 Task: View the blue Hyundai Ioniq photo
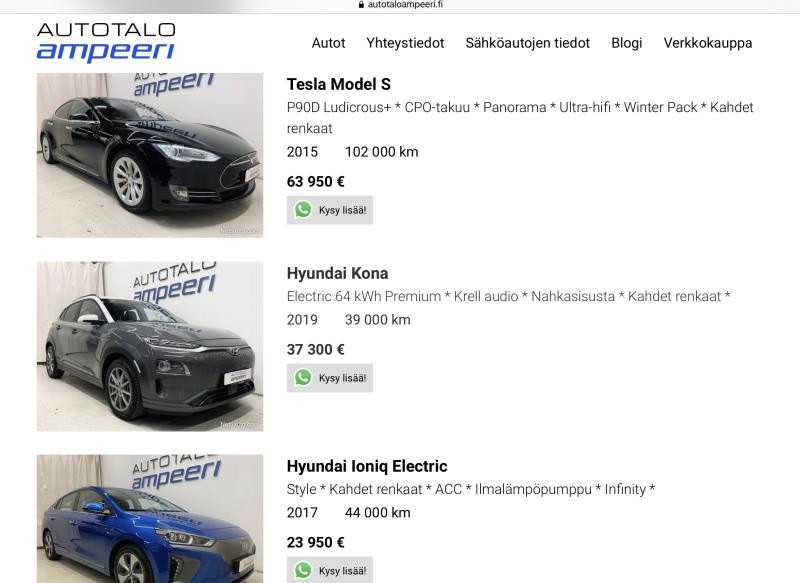point(150,520)
